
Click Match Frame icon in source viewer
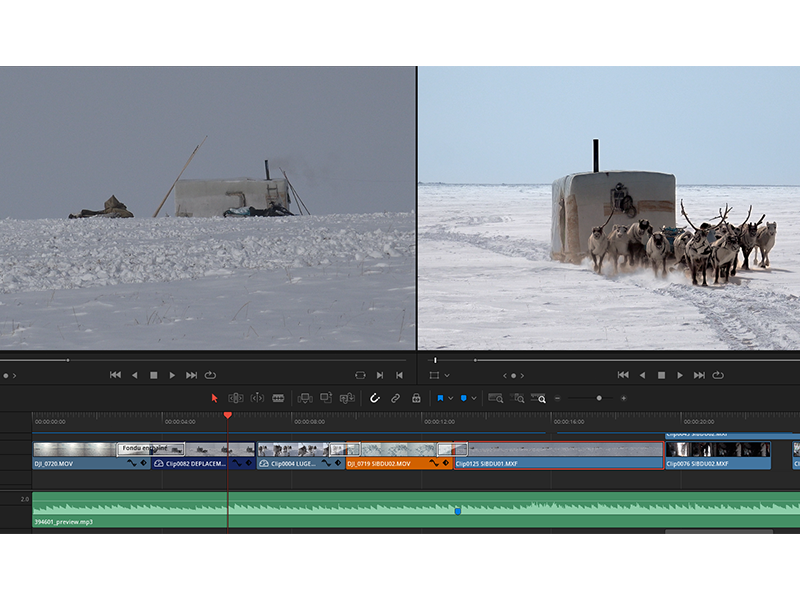[360, 375]
